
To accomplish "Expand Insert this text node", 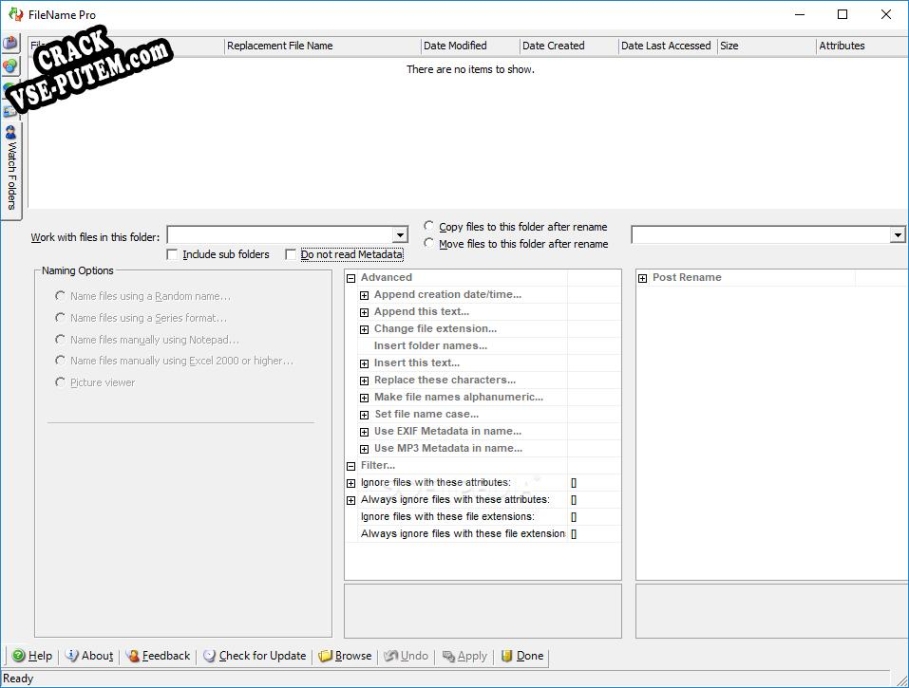I will (x=364, y=364).
